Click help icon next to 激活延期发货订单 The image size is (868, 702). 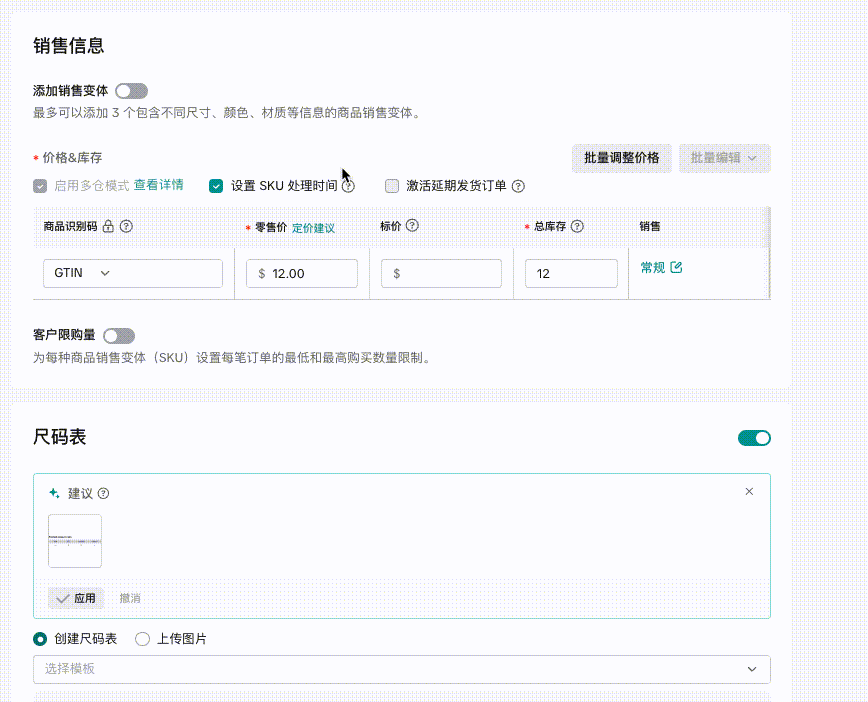518,186
